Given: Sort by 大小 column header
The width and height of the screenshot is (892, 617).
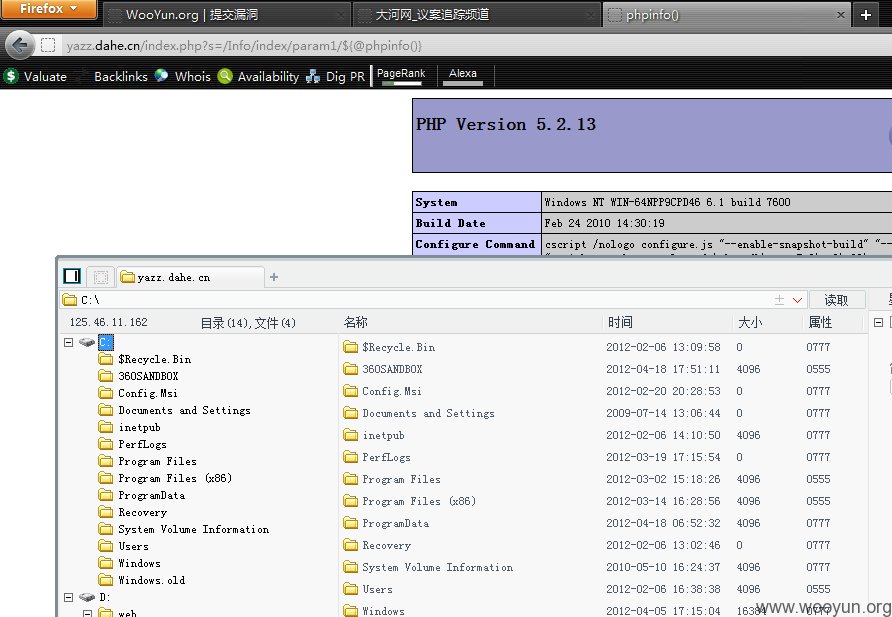Looking at the screenshot, I should click(750, 322).
